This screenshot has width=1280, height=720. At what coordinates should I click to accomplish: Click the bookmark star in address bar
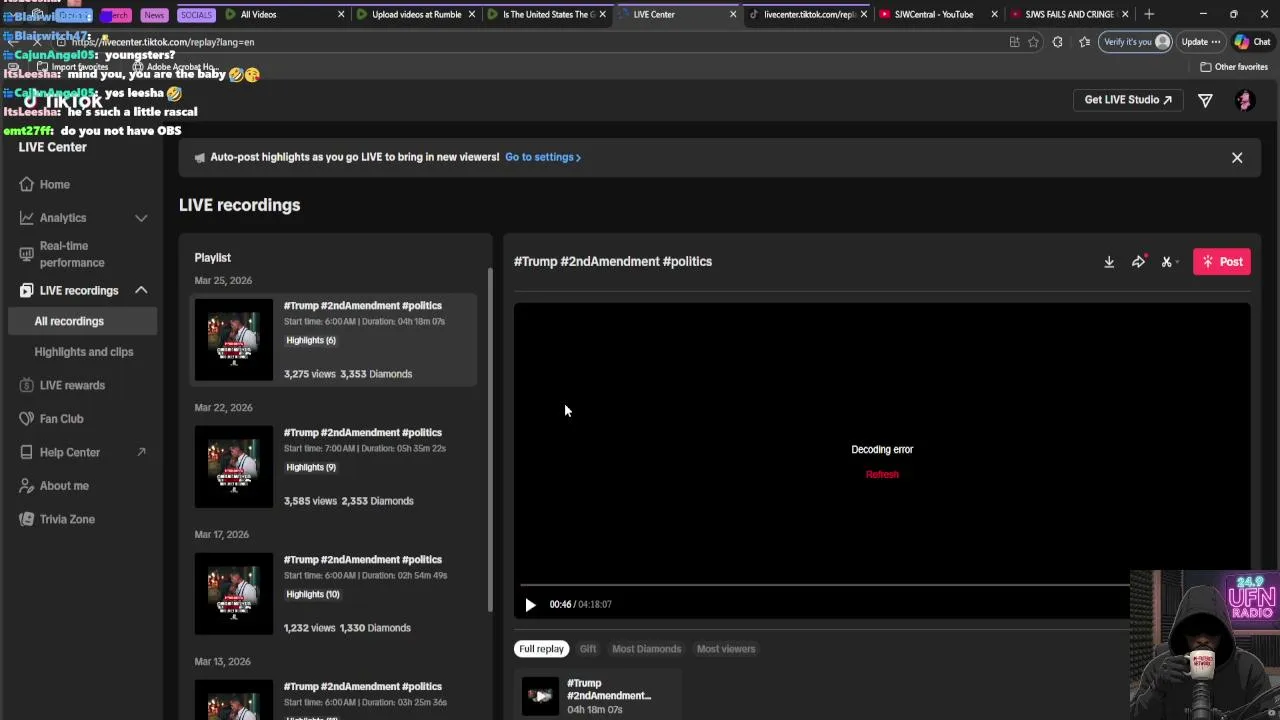1033,42
